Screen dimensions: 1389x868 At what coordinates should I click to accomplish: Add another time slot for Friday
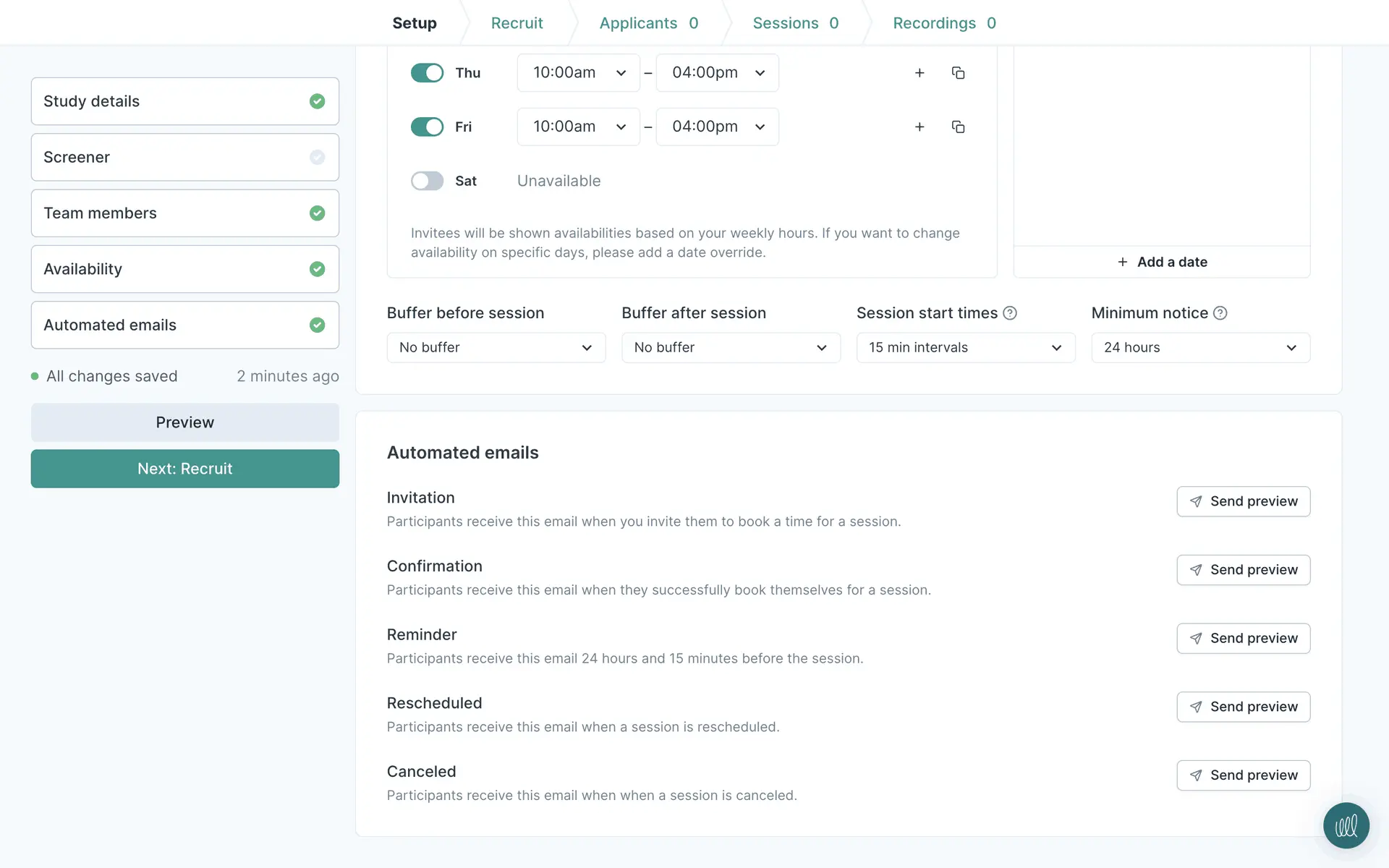(919, 127)
